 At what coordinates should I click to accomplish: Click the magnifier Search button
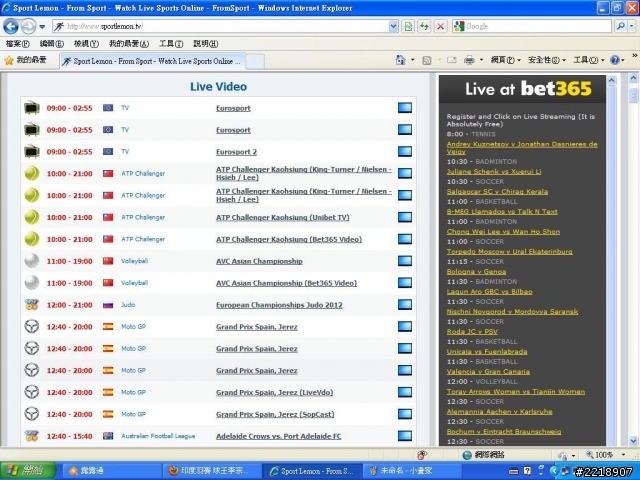coord(621,27)
